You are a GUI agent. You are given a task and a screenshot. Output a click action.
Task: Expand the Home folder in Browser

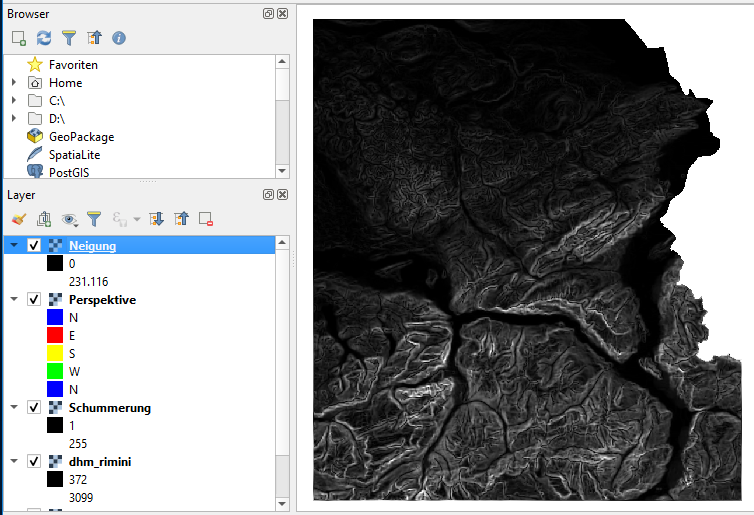[14, 83]
